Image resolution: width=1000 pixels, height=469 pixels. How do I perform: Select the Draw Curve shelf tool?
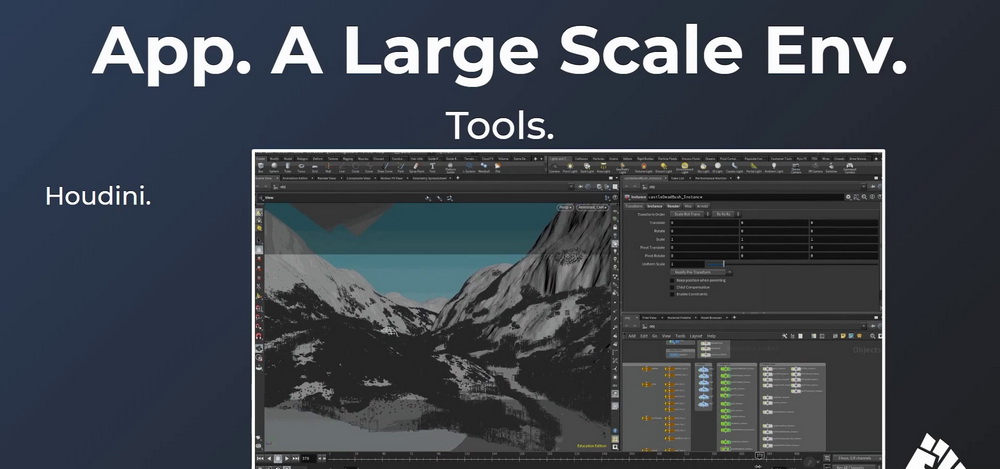click(x=385, y=167)
